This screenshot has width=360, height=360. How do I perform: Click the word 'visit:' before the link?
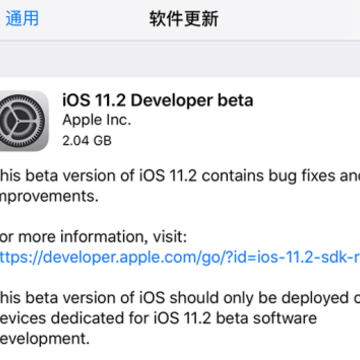tap(170, 237)
